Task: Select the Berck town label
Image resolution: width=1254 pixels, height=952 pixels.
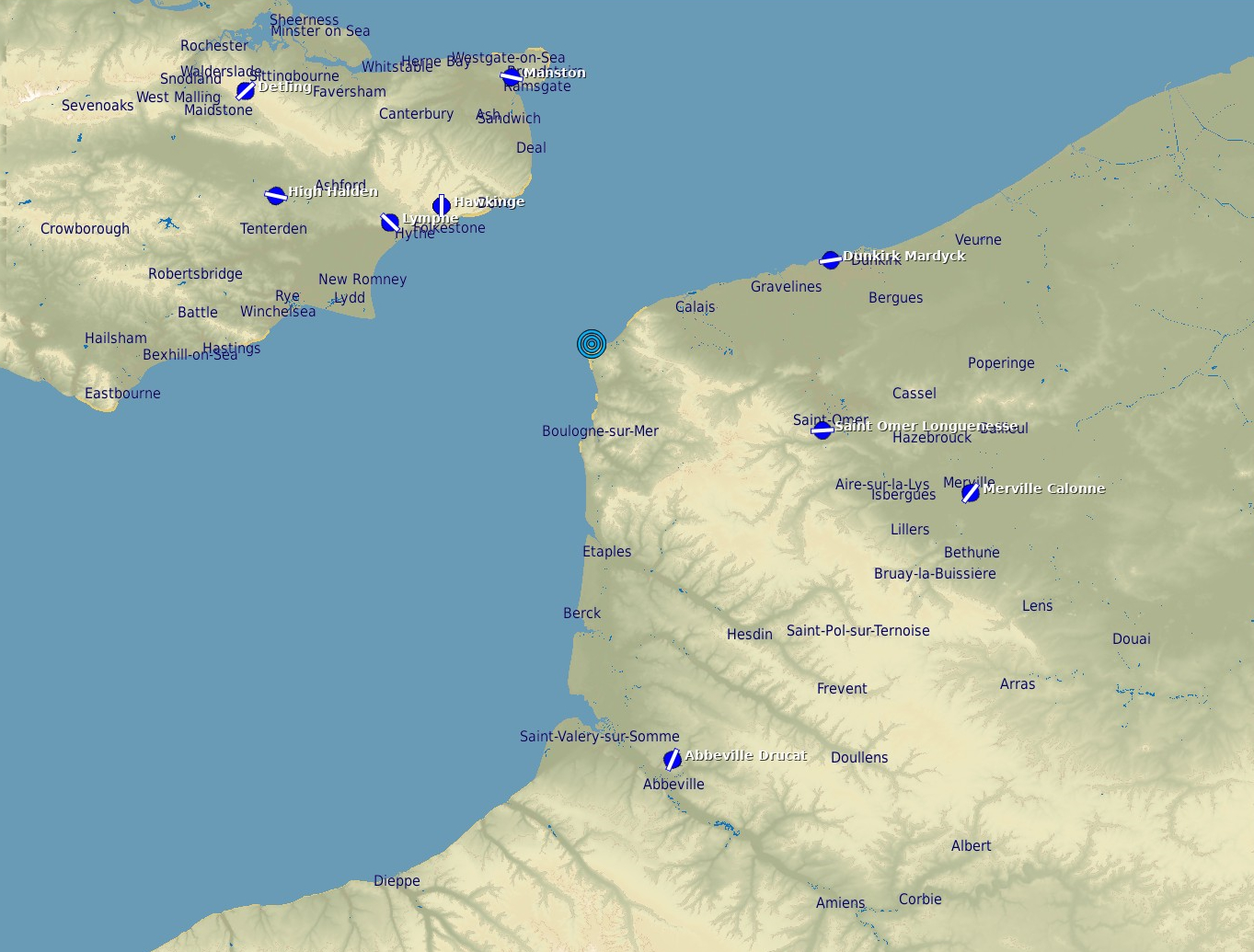Action: [x=581, y=614]
